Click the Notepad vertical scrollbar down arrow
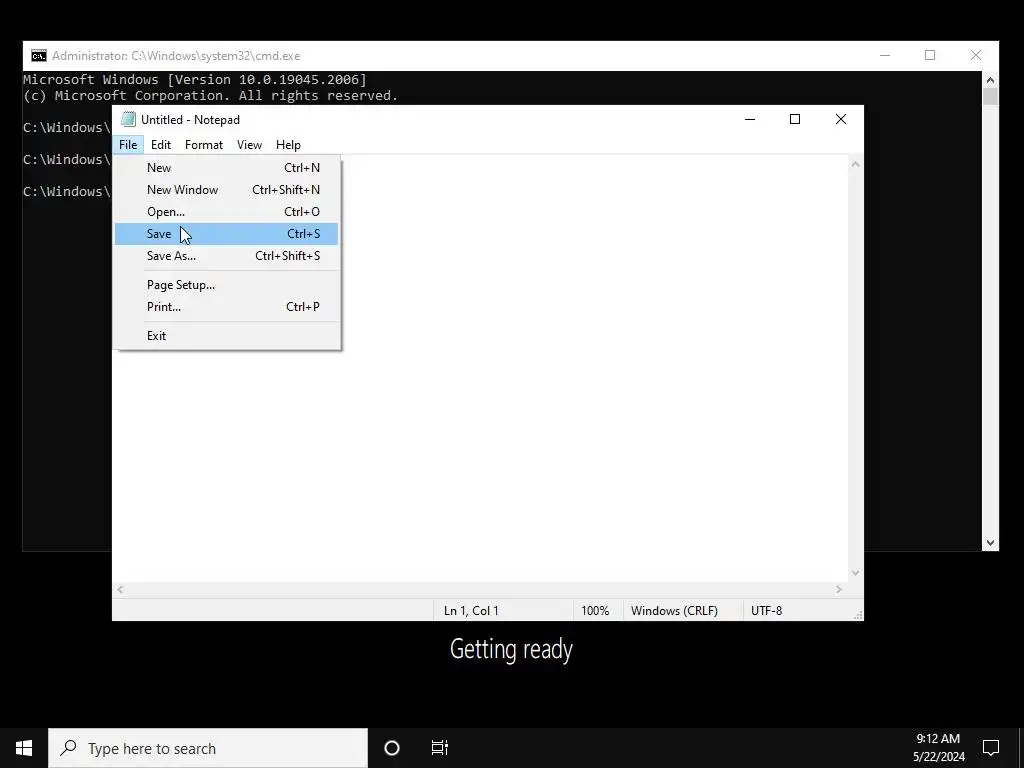Image resolution: width=1024 pixels, height=768 pixels. click(x=856, y=573)
